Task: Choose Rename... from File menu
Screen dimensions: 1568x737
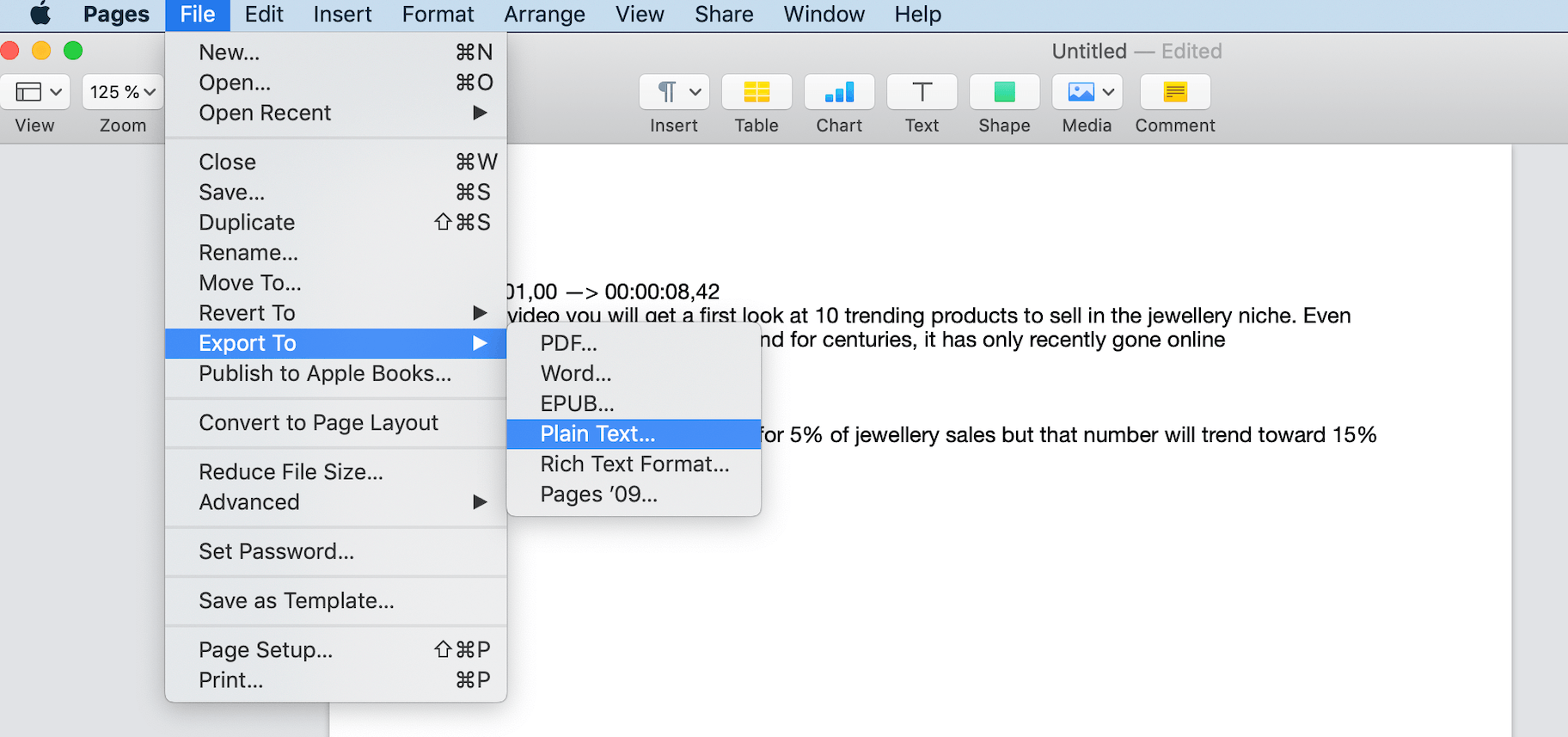Action: [335, 253]
